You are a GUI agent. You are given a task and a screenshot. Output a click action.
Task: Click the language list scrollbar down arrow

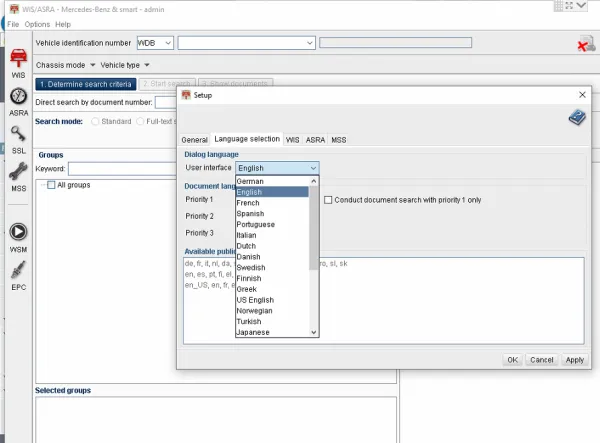(314, 332)
